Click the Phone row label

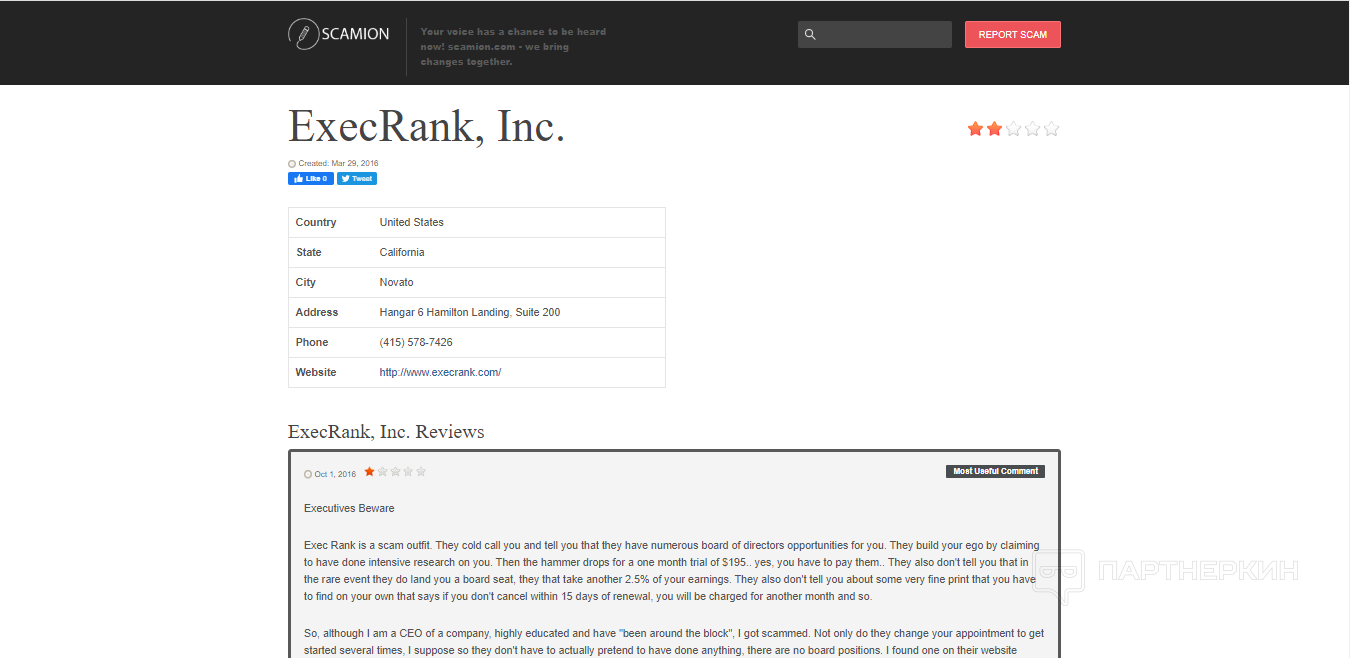pos(312,342)
